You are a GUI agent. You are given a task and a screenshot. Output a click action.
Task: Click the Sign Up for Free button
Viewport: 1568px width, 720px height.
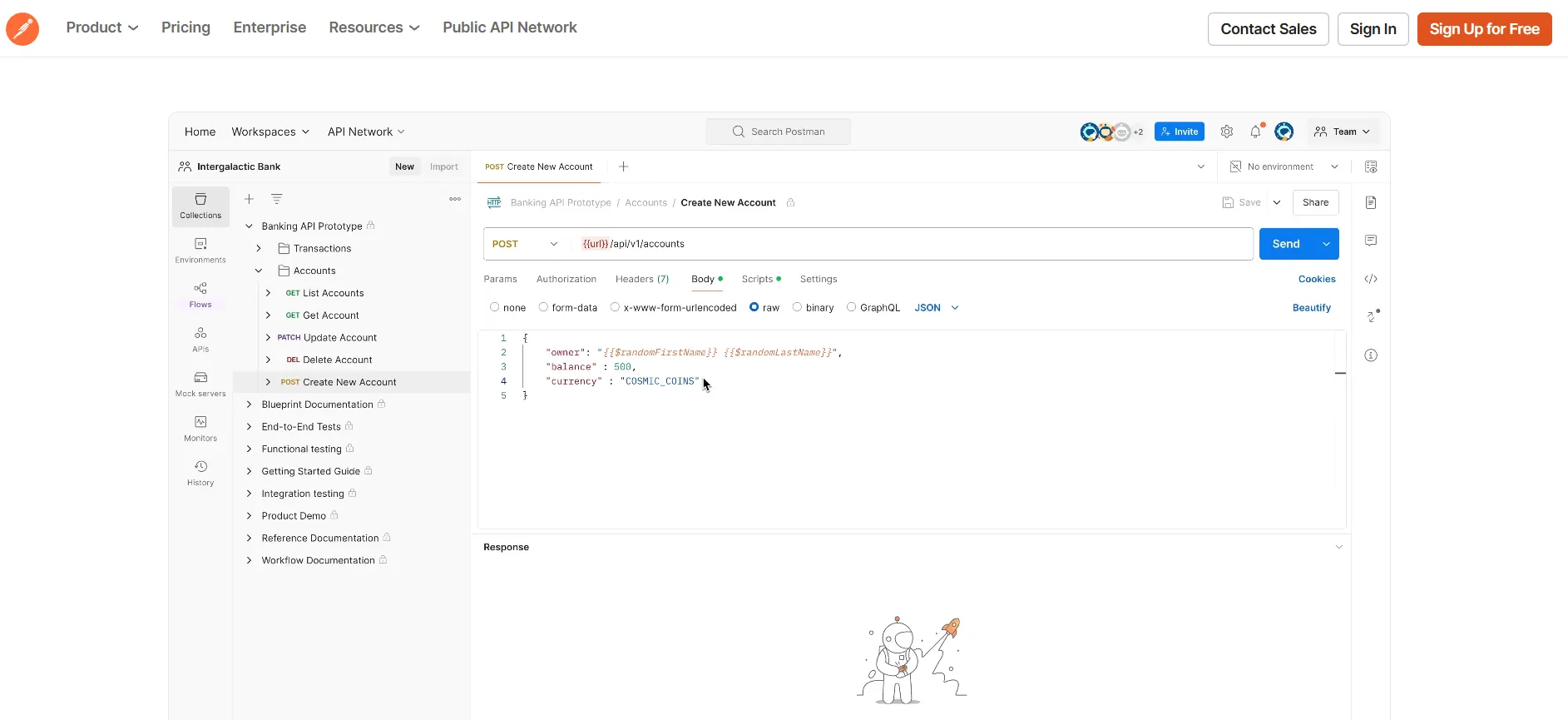1484,29
